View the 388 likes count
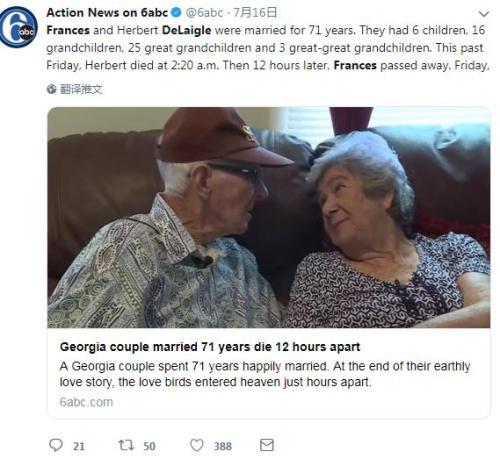500x459 pixels. [223, 446]
